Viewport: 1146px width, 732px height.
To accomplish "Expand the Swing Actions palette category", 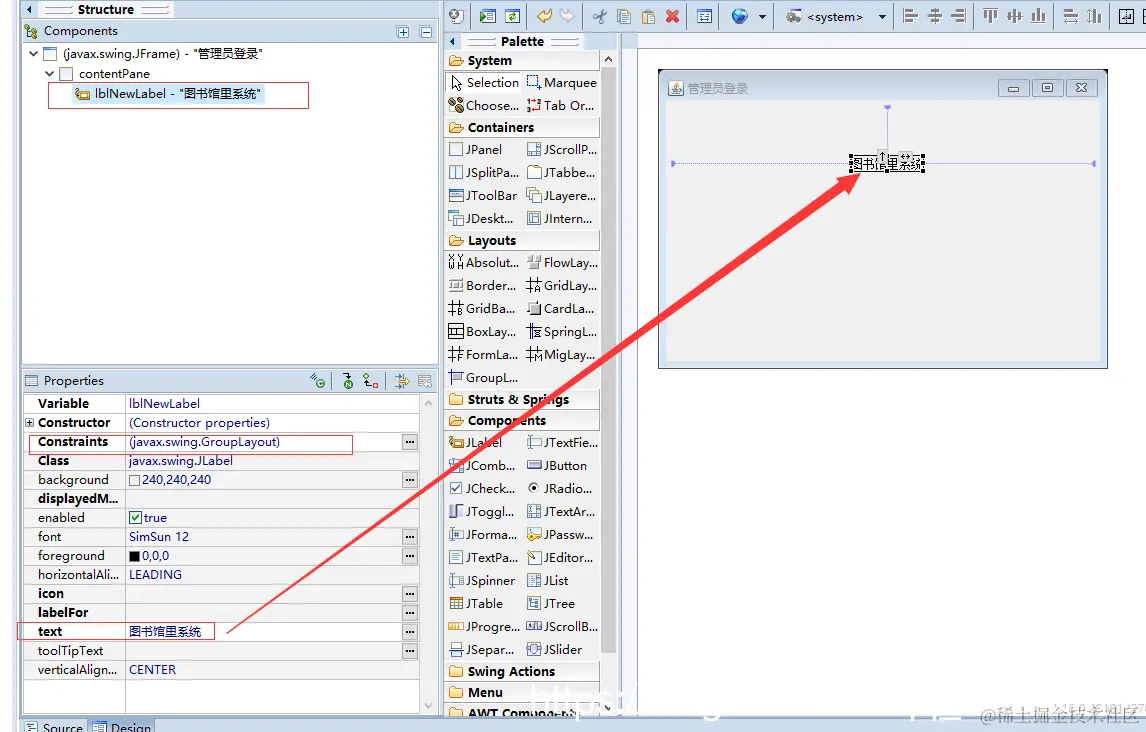I will [522, 671].
